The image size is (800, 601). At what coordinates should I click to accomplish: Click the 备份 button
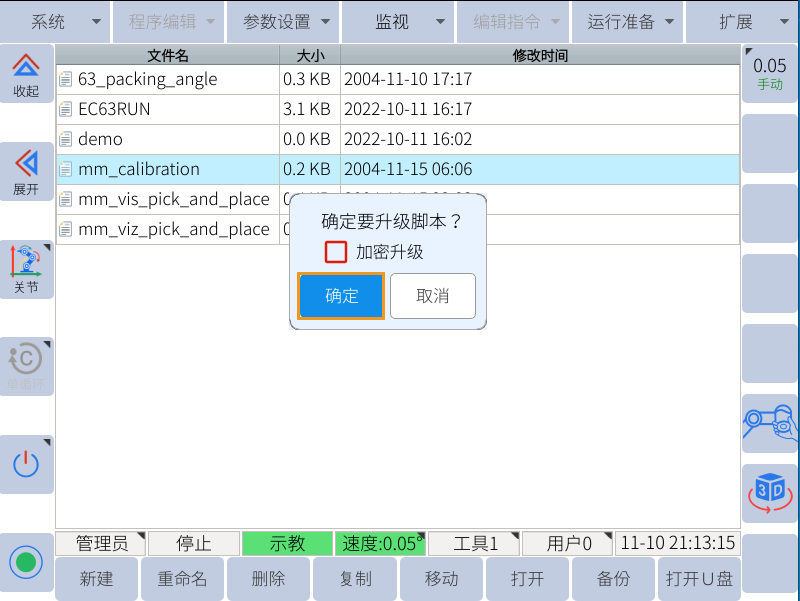(613, 579)
